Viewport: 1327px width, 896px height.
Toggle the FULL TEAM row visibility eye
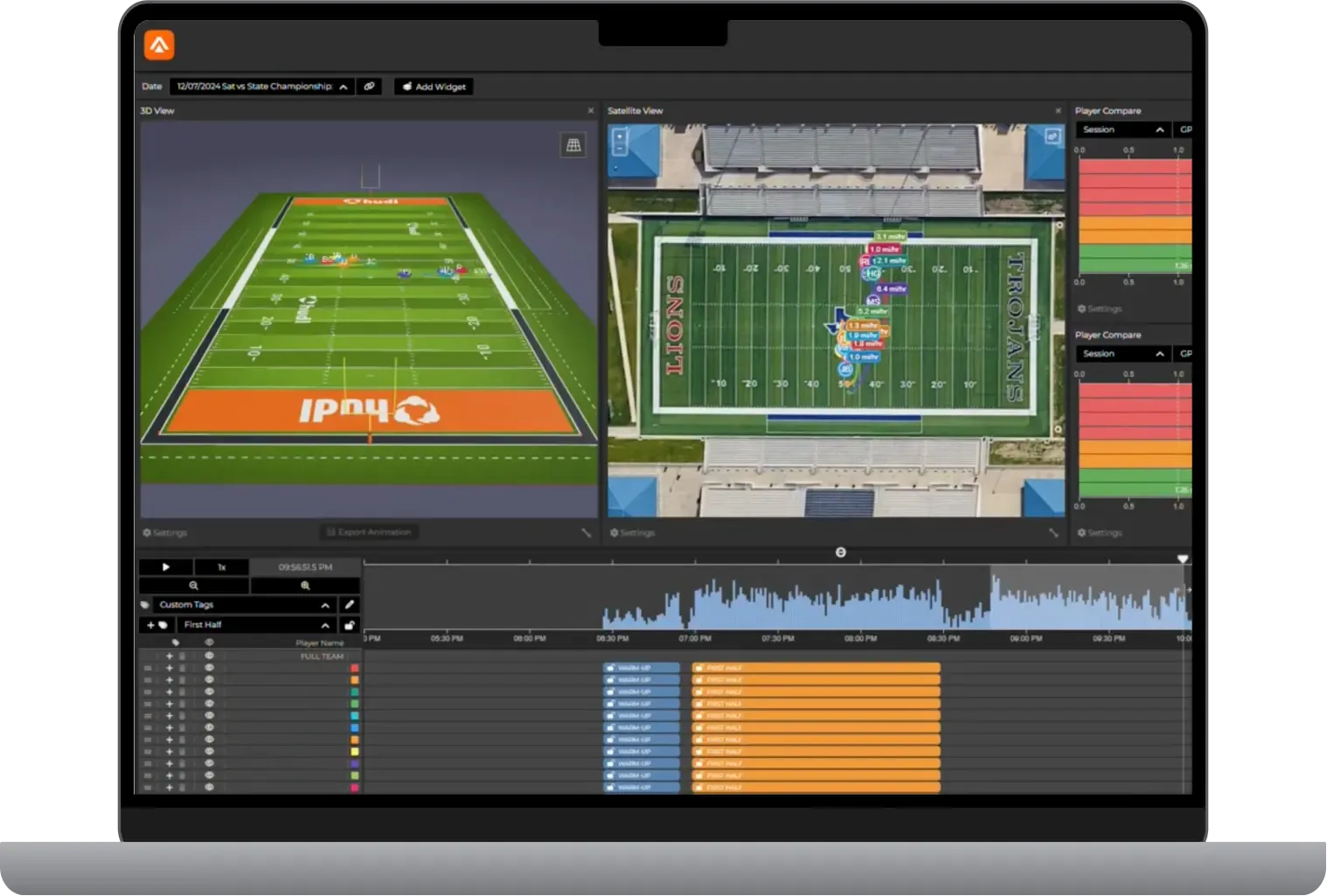(x=208, y=656)
